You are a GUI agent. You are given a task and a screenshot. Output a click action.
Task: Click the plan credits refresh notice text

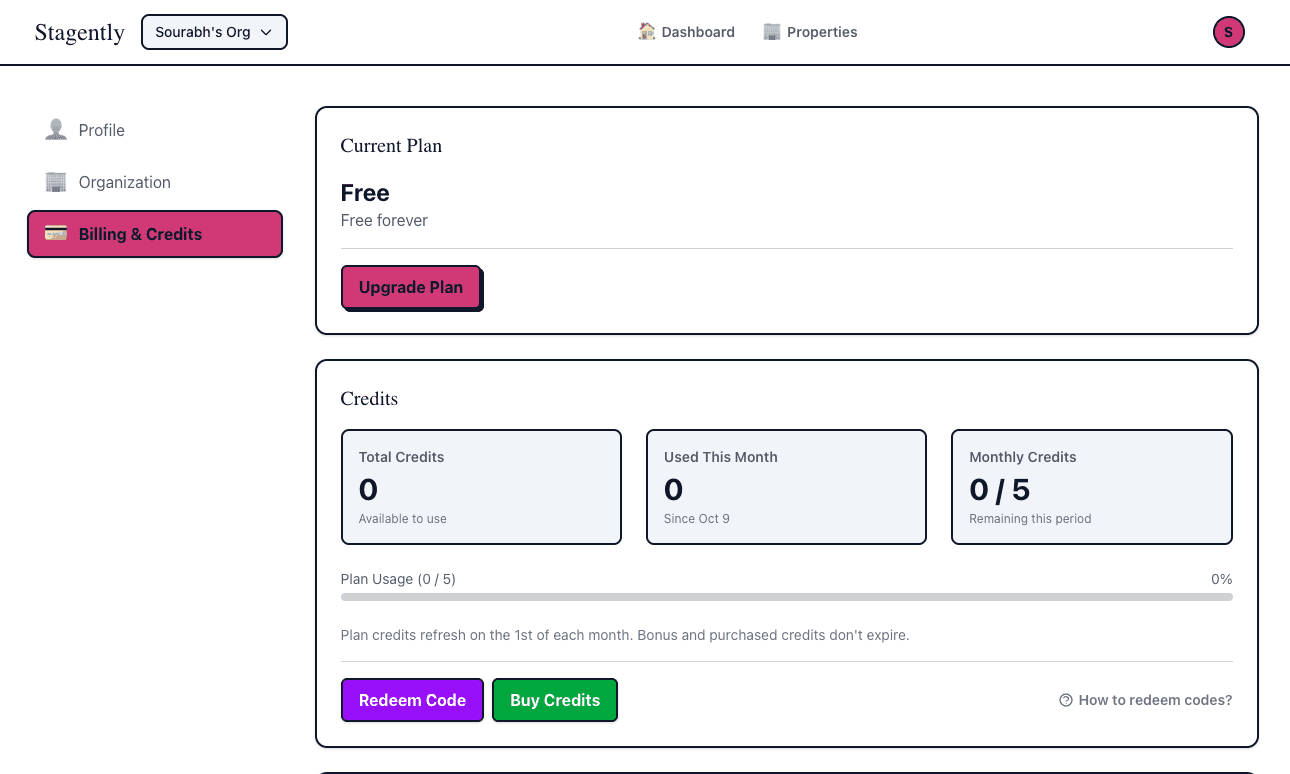click(x=625, y=635)
